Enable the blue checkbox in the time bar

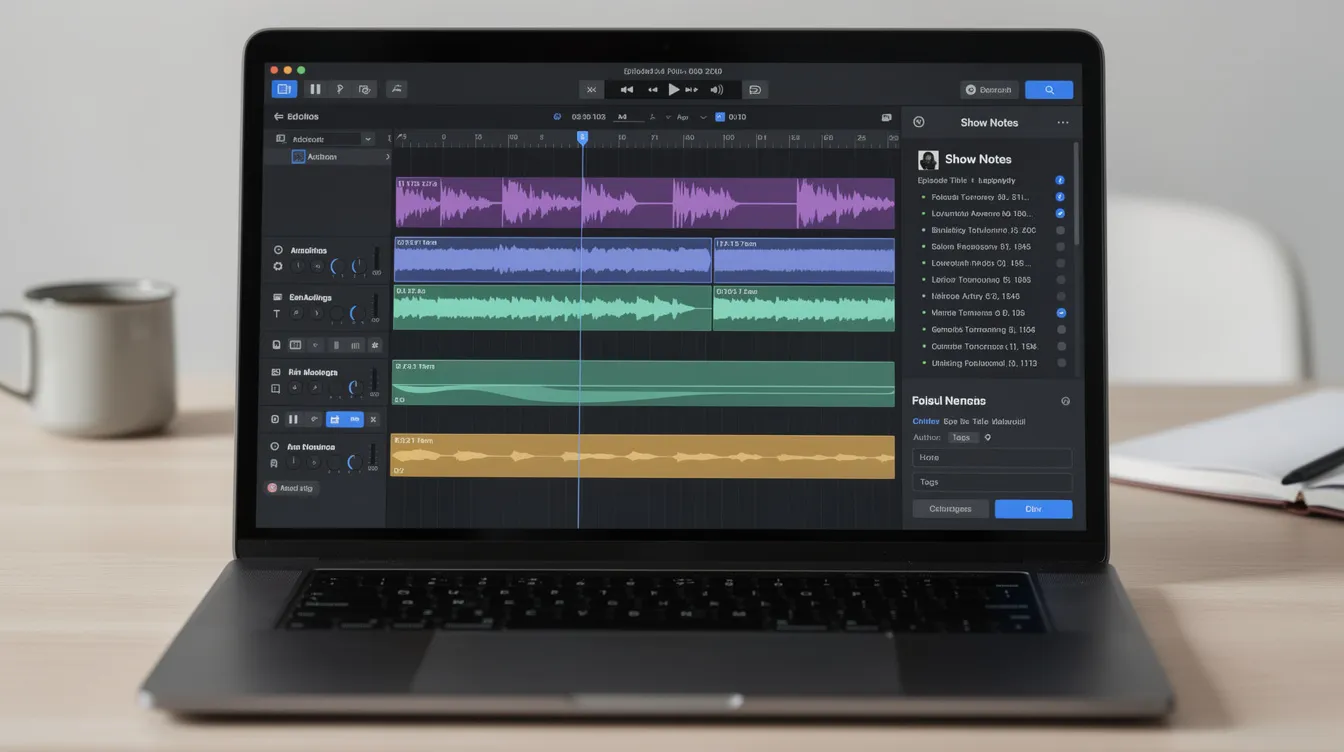tap(719, 117)
